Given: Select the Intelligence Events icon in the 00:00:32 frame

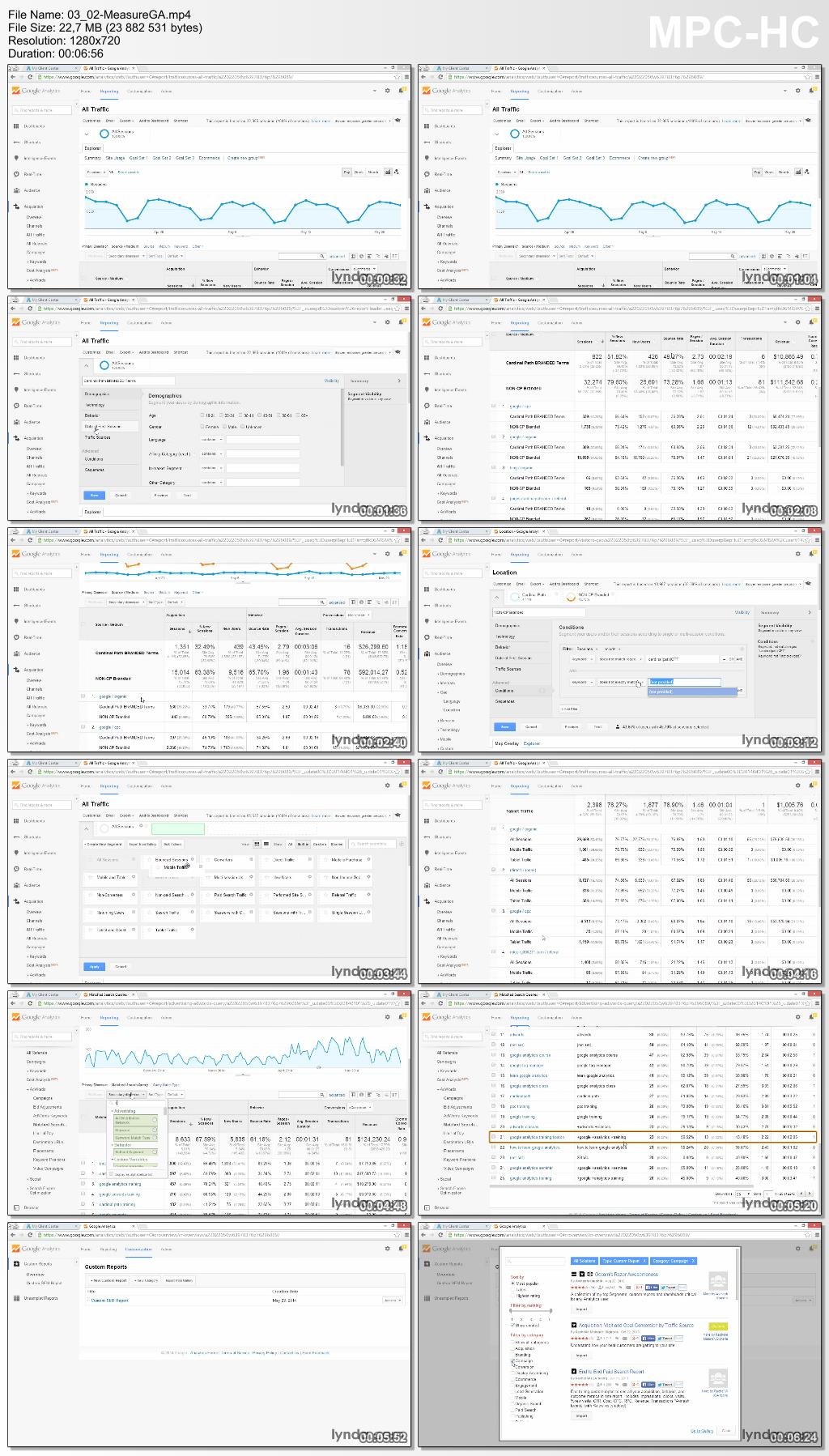Looking at the screenshot, I should (x=15, y=158).
